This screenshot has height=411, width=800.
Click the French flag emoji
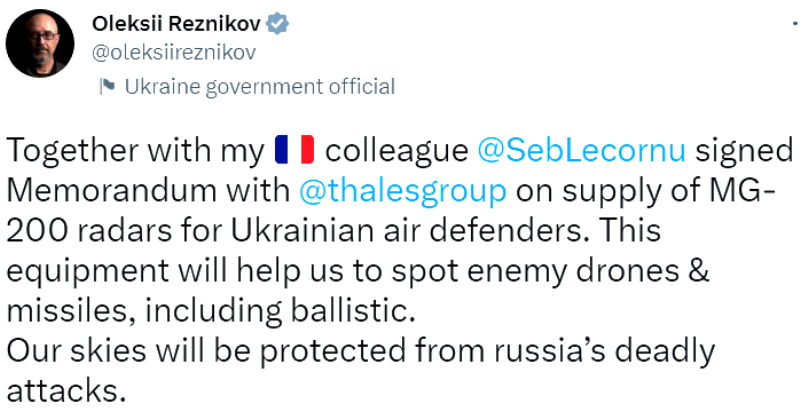294,150
